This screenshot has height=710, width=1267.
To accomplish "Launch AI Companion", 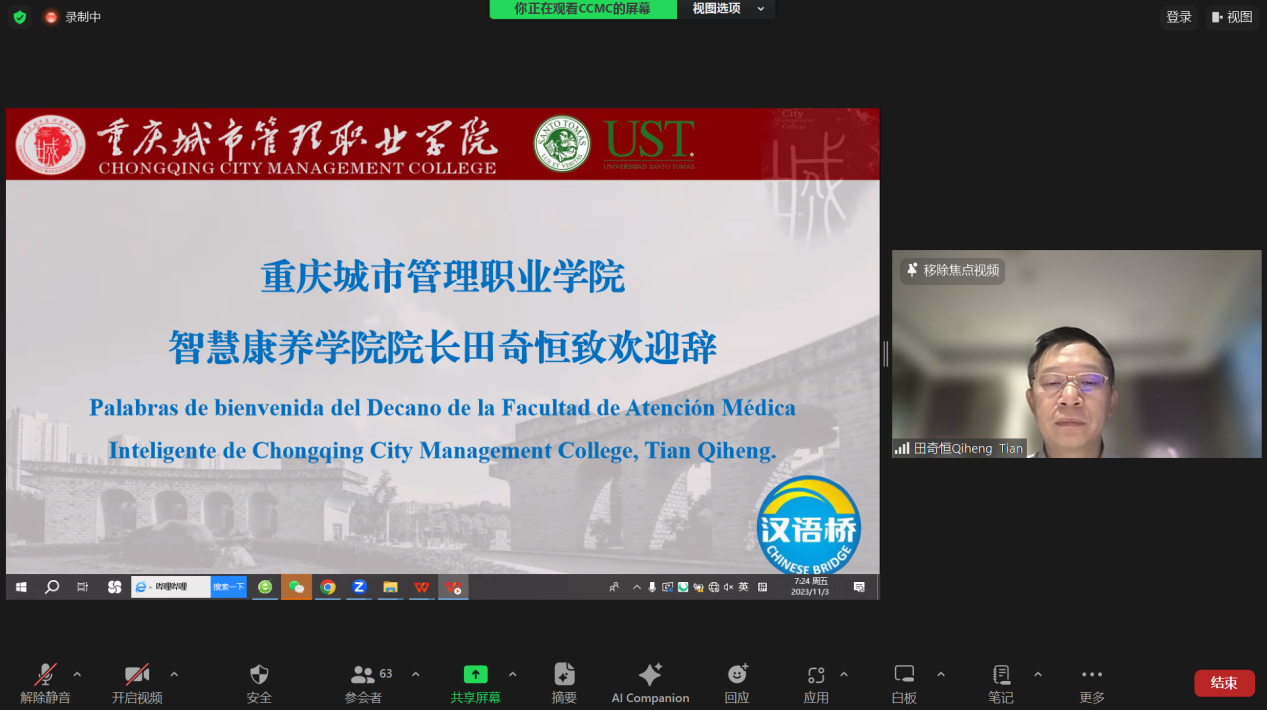I will [650, 675].
